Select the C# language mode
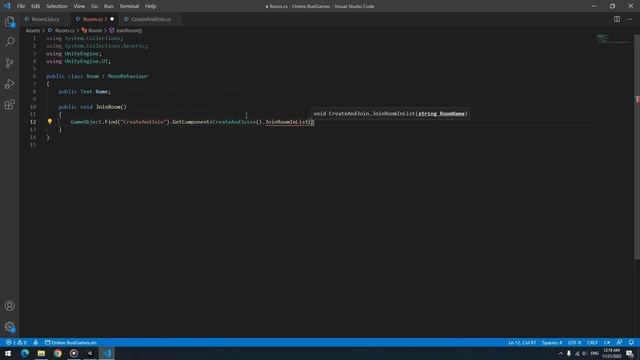The width and height of the screenshot is (640, 360). (607, 342)
